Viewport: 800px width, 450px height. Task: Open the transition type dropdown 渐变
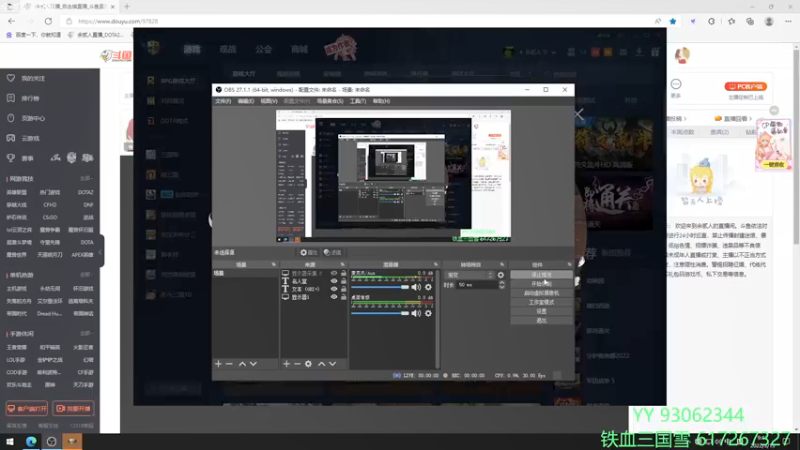tap(469, 275)
